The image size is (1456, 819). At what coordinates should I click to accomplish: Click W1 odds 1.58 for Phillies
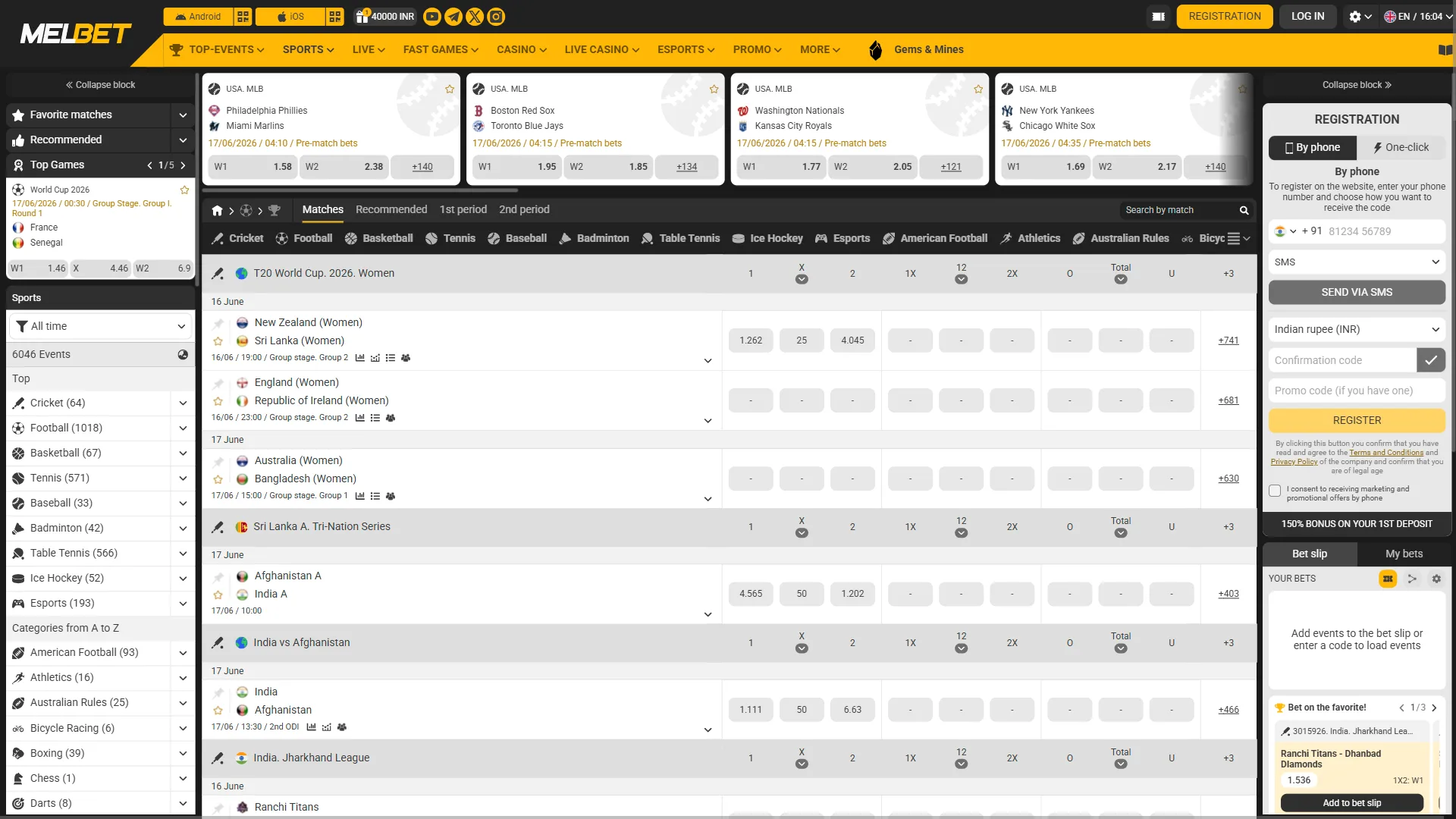point(253,167)
